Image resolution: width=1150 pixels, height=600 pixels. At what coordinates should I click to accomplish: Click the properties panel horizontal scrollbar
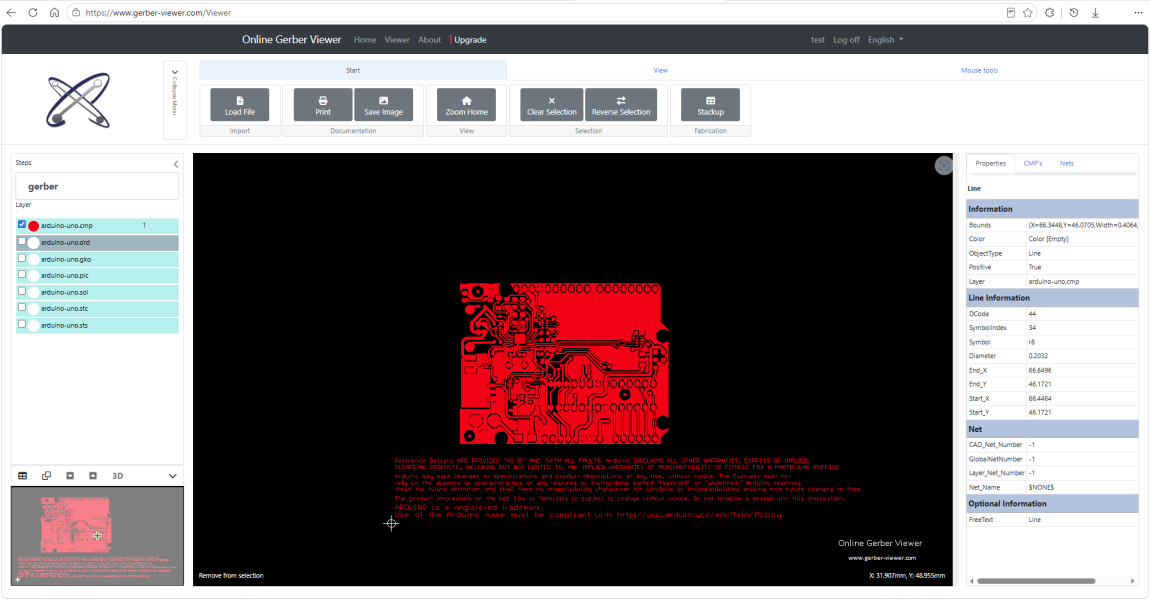click(1036, 581)
